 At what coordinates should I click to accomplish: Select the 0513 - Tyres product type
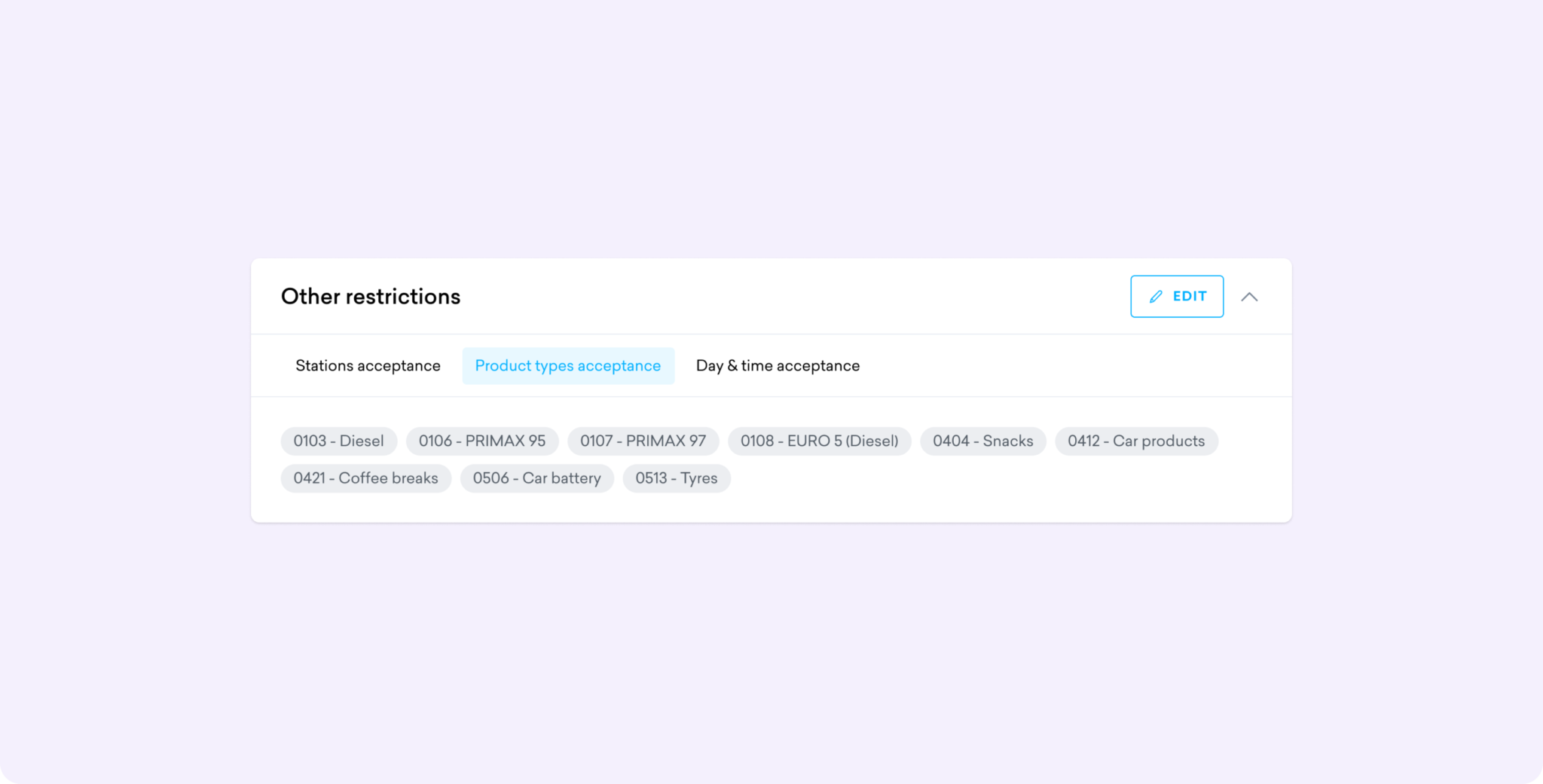point(676,477)
